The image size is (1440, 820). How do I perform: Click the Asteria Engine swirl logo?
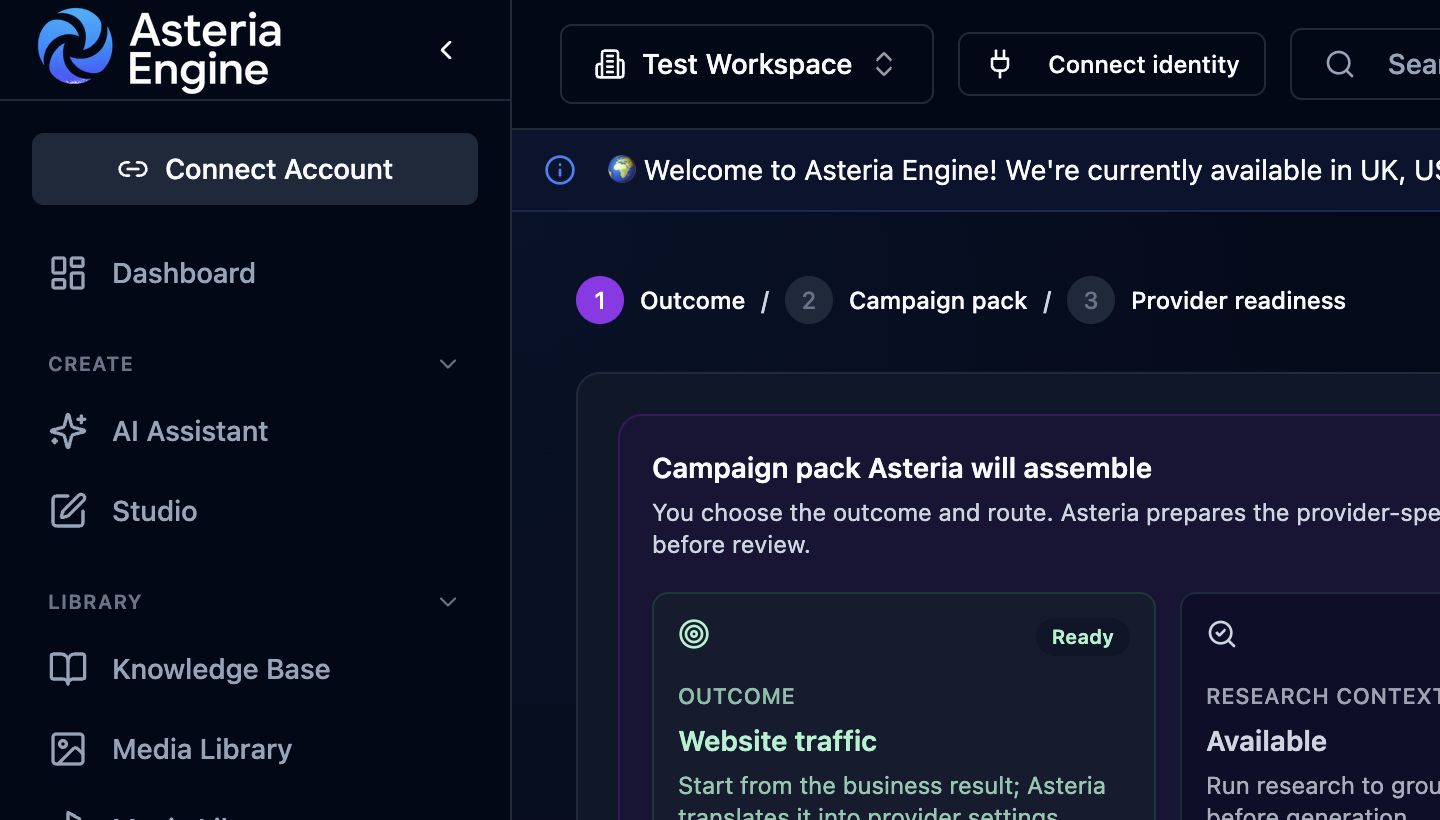[x=75, y=46]
